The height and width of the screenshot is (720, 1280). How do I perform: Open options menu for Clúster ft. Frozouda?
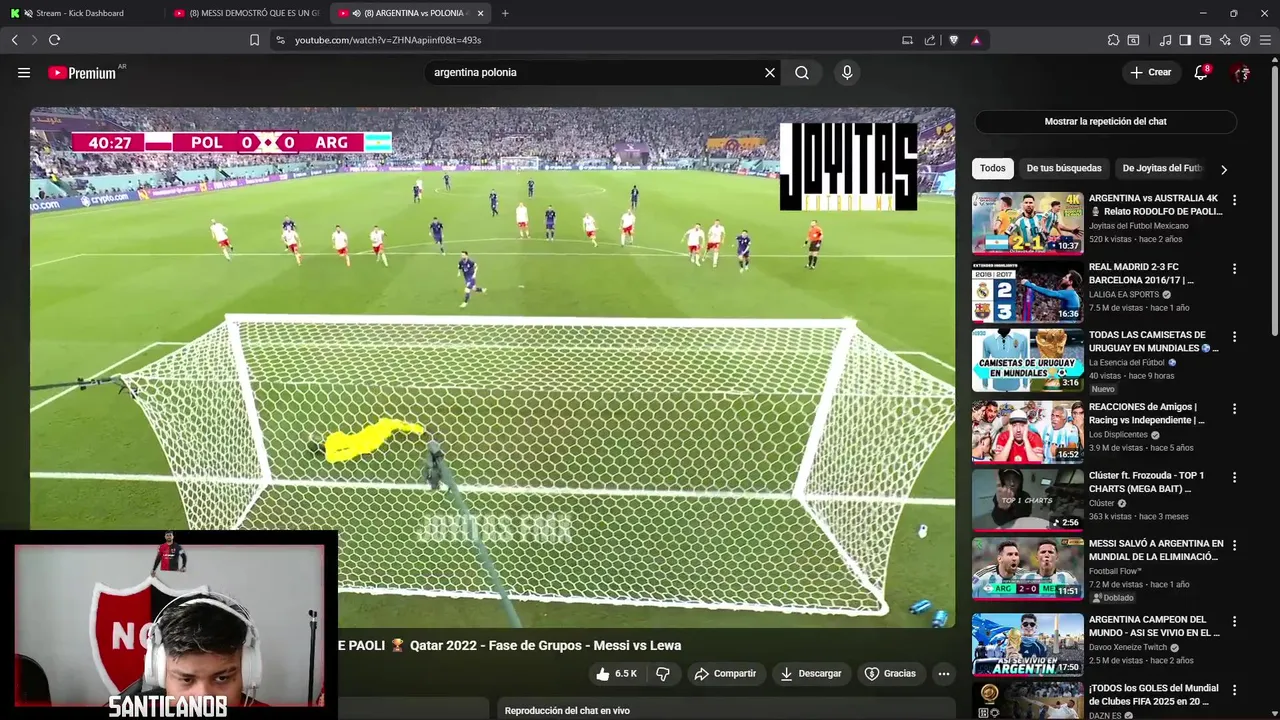pyautogui.click(x=1234, y=477)
